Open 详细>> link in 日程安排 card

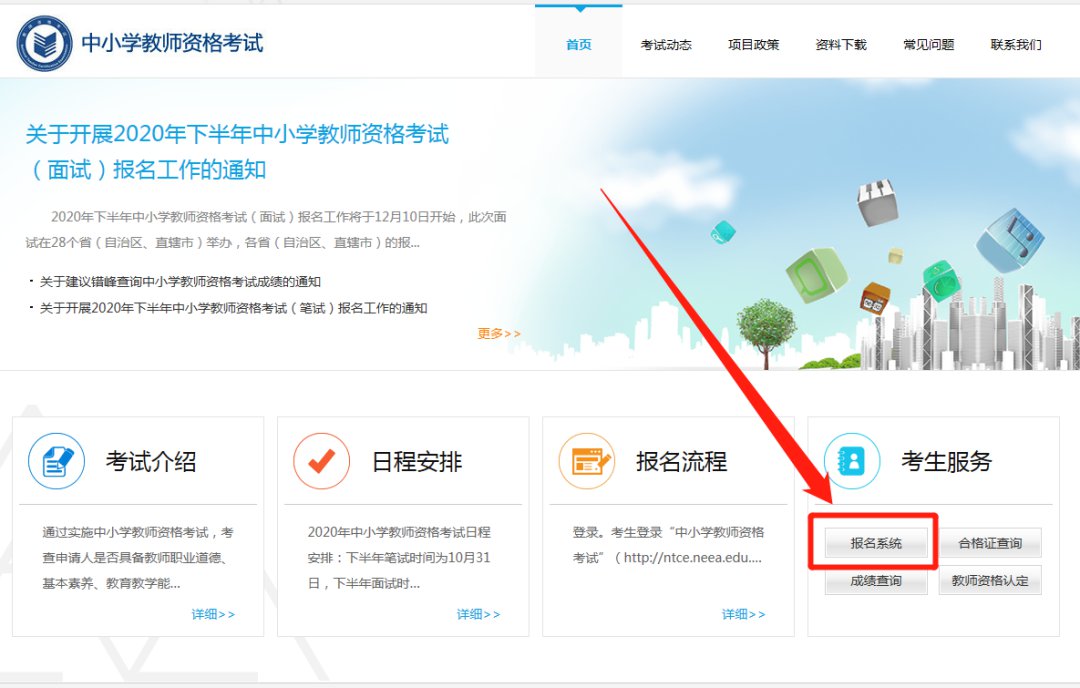(478, 614)
